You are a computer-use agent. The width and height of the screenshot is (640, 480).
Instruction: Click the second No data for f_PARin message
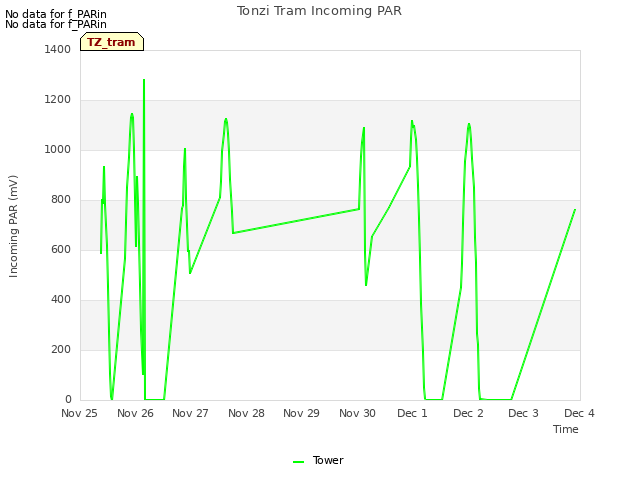click(x=56, y=24)
